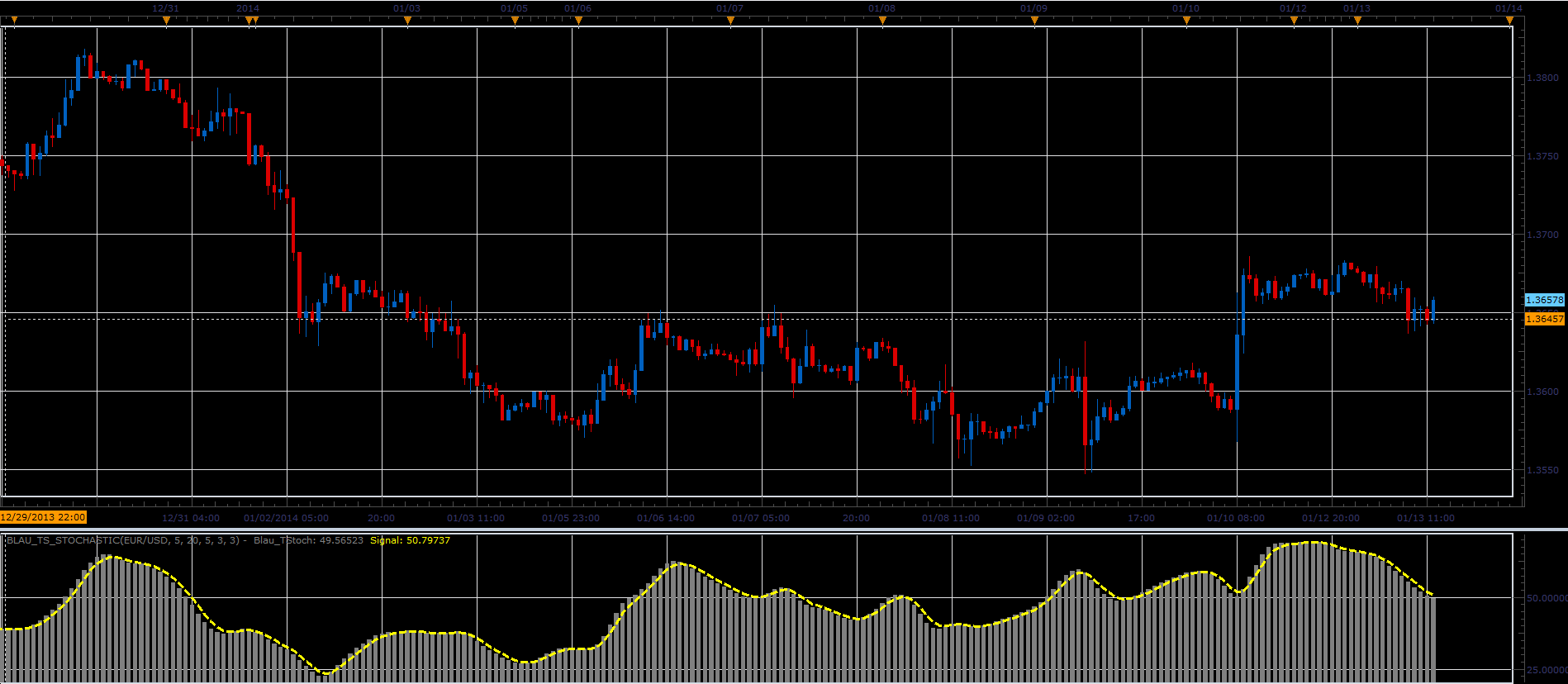This screenshot has height=684, width=1568.
Task: Click the 1.3550 price axis label
Action: pyautogui.click(x=1542, y=470)
